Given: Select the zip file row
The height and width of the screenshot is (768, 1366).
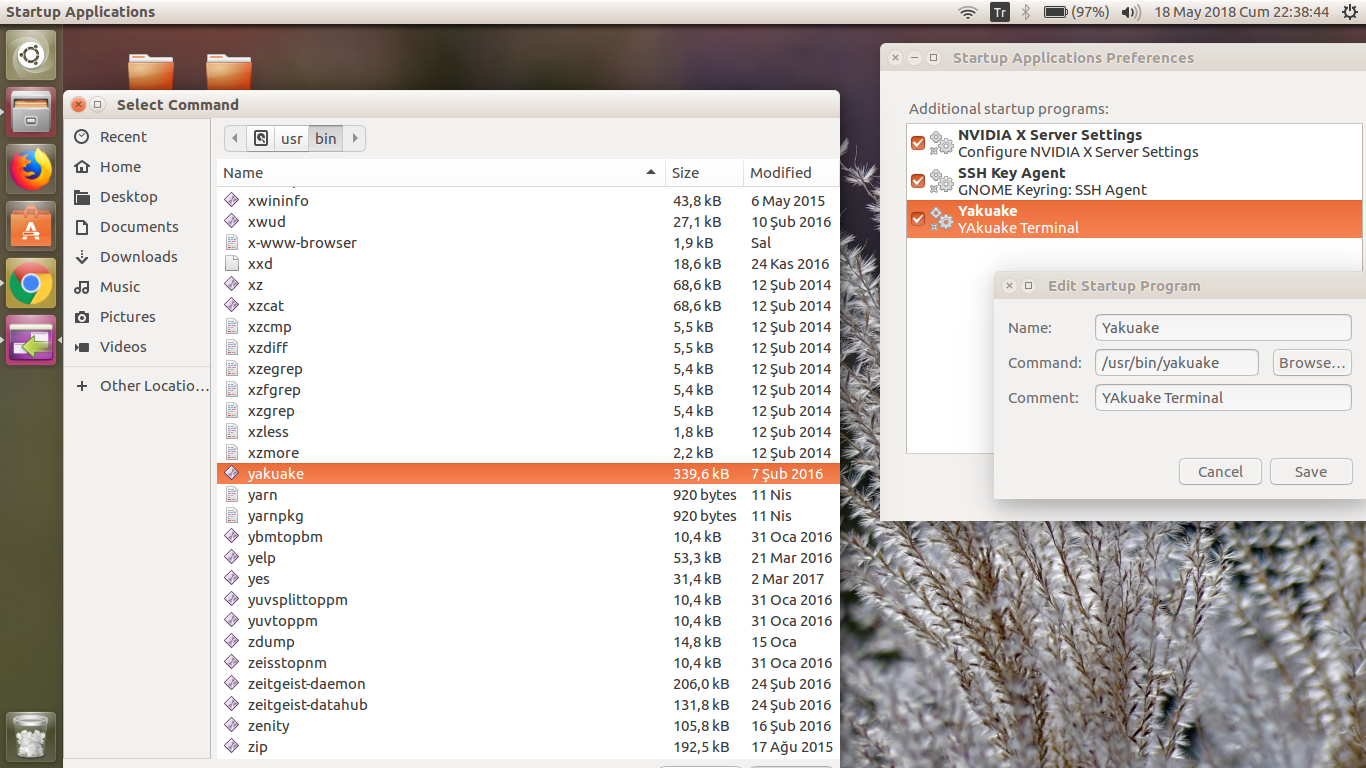Looking at the screenshot, I should [x=527, y=747].
